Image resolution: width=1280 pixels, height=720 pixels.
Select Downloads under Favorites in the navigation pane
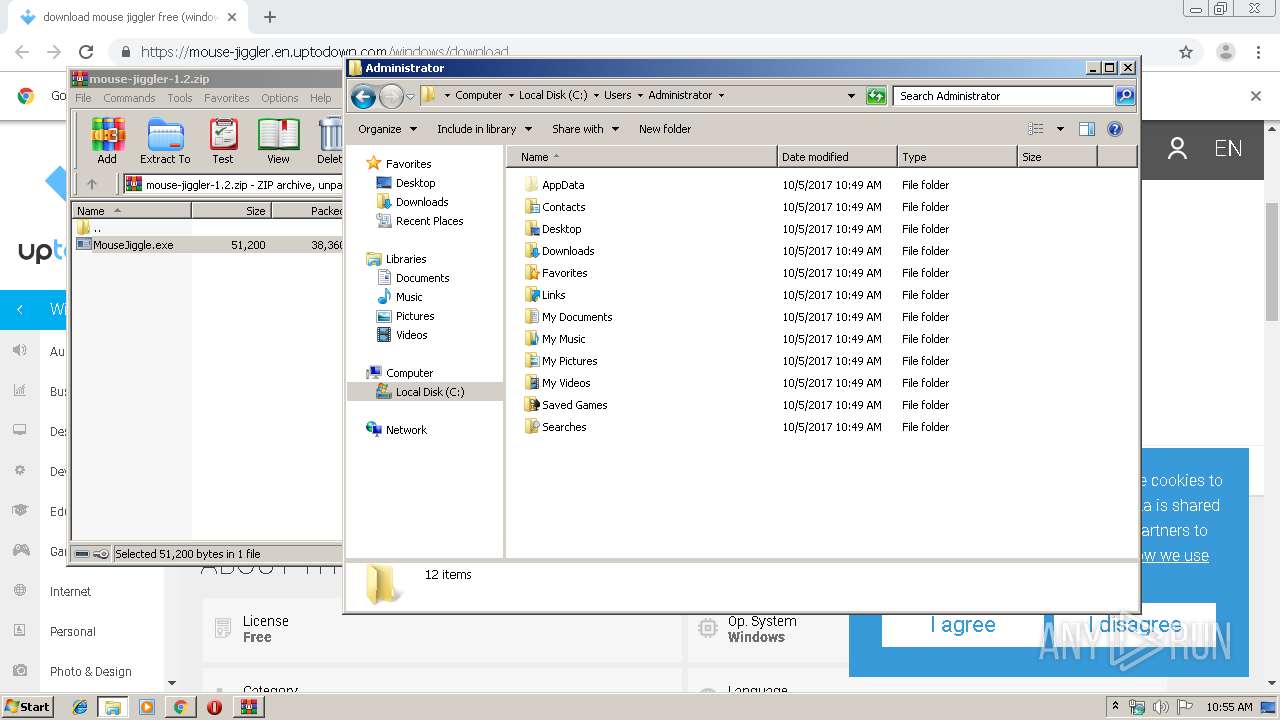[421, 202]
